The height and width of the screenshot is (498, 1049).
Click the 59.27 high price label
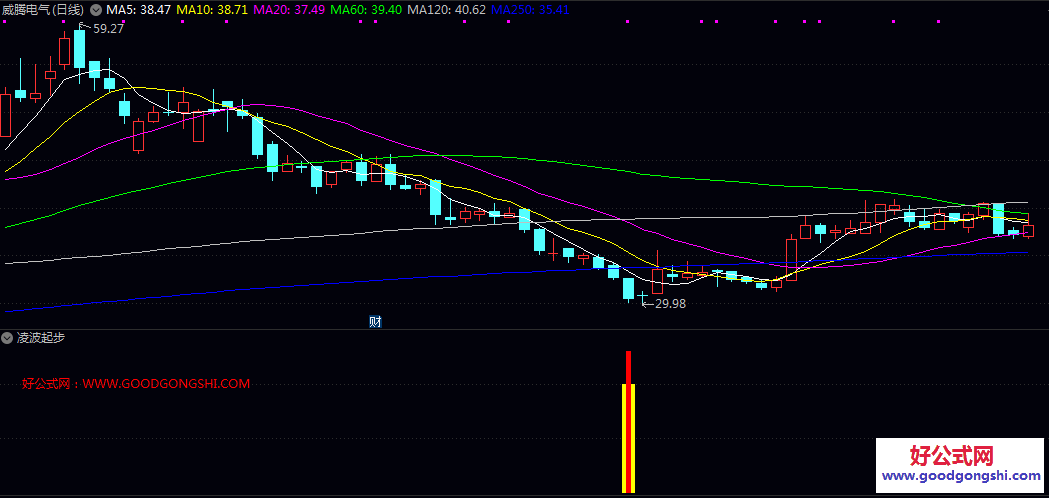(108, 29)
